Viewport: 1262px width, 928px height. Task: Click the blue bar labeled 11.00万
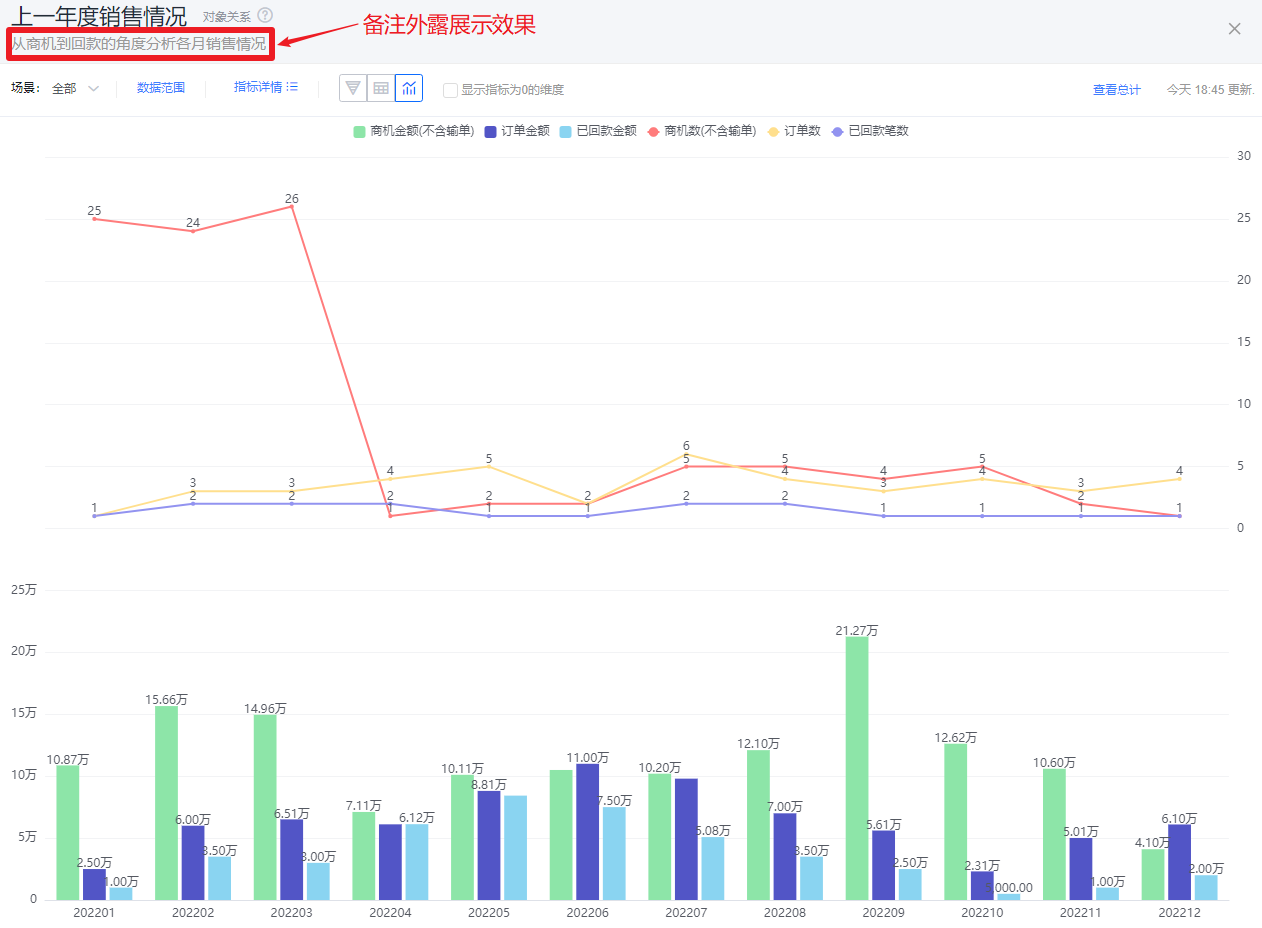(587, 832)
